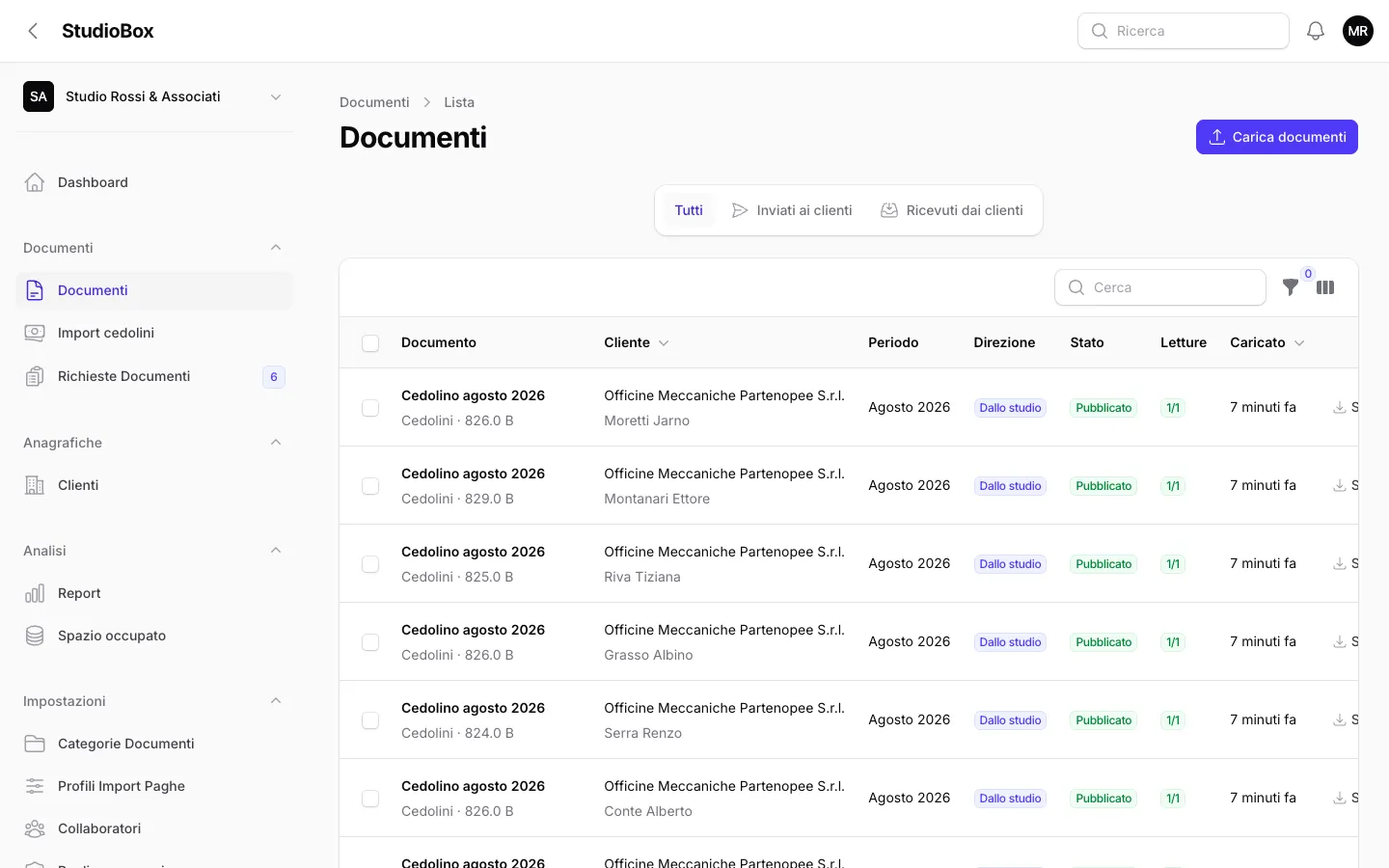The image size is (1389, 868).
Task: Click the Documenti file icon in sidebar
Action: tap(35, 290)
